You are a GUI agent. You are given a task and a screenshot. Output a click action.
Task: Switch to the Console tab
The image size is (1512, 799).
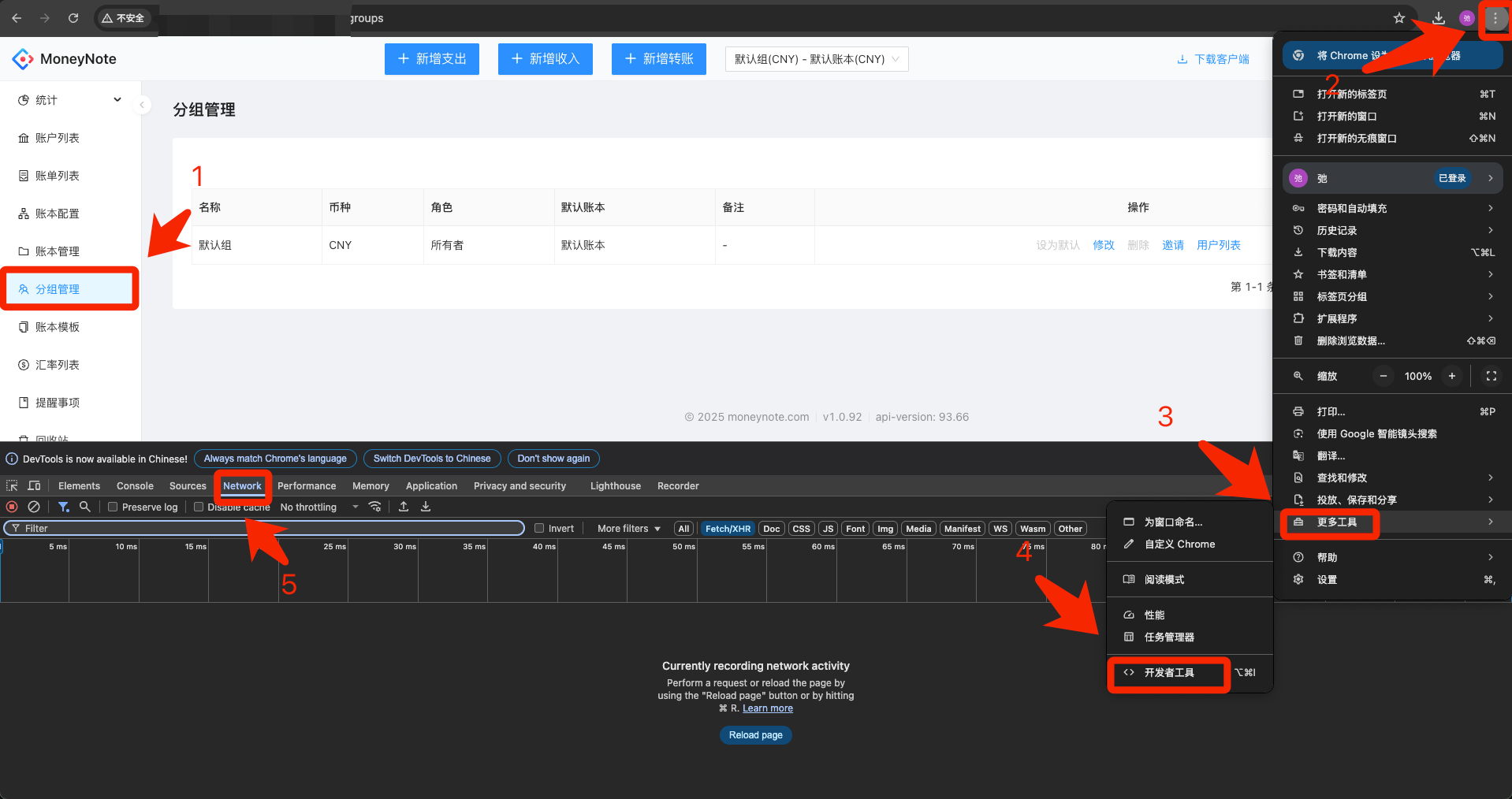tap(135, 485)
